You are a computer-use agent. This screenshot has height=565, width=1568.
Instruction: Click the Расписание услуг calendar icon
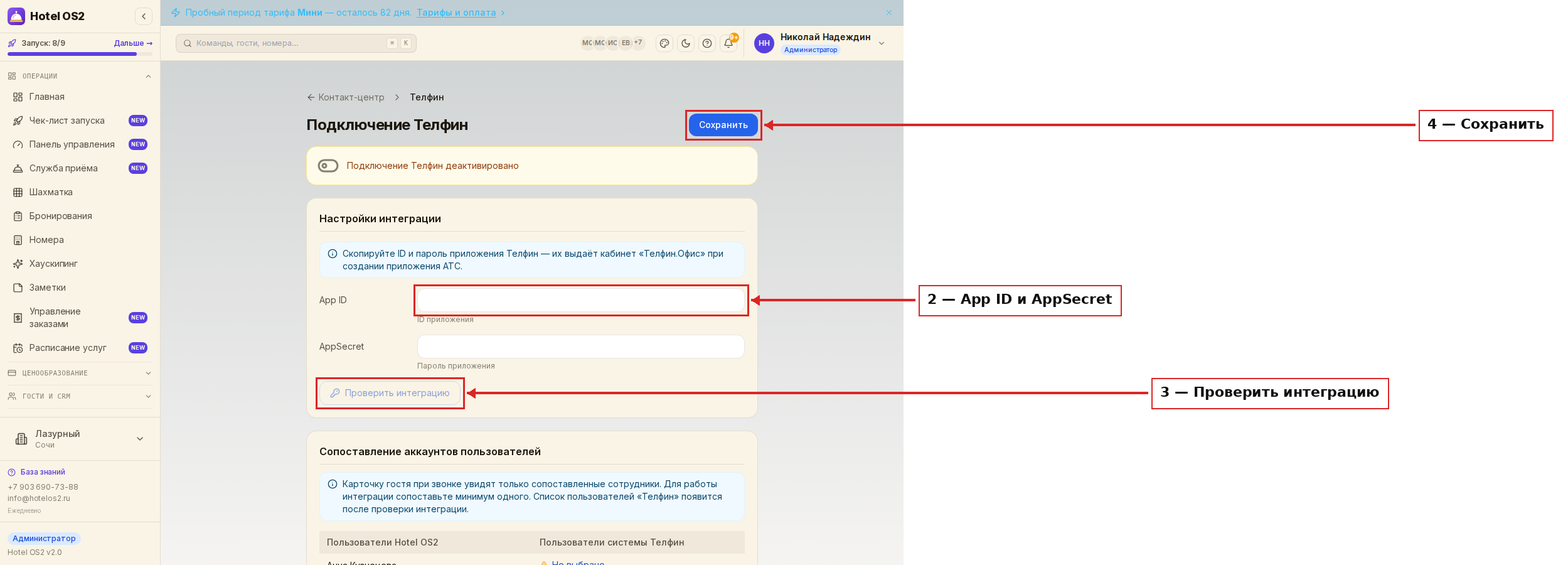coord(18,348)
